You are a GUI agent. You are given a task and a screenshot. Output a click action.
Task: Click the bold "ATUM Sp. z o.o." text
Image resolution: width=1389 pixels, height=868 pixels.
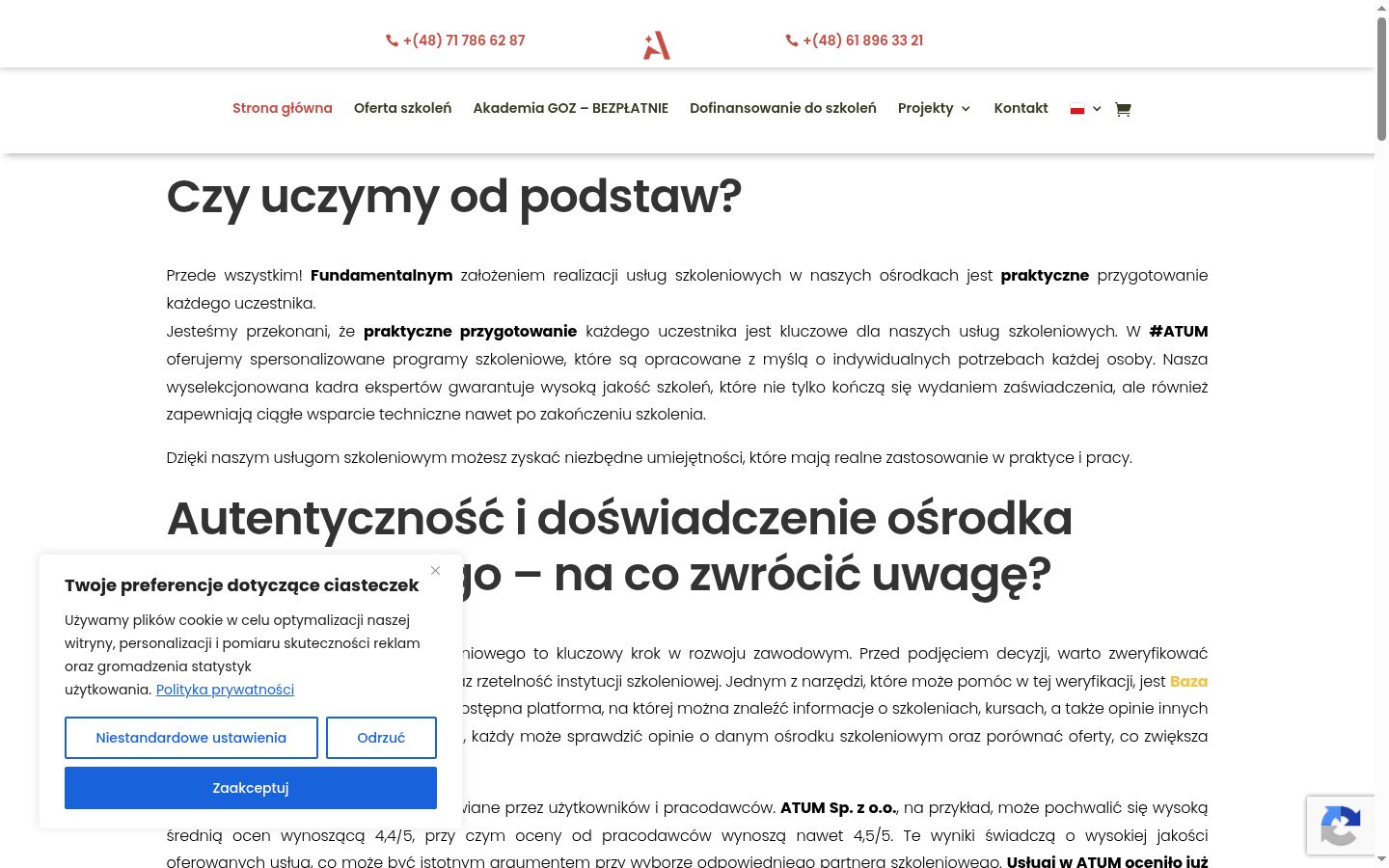click(x=839, y=807)
